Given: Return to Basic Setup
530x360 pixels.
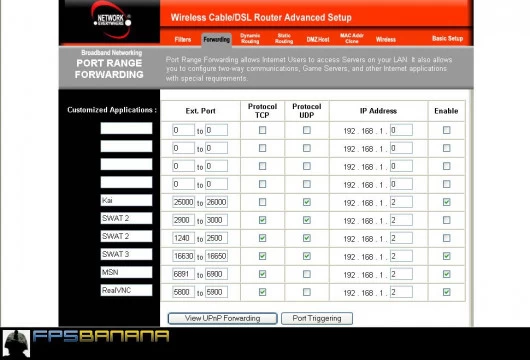Looking at the screenshot, I should pos(447,39).
